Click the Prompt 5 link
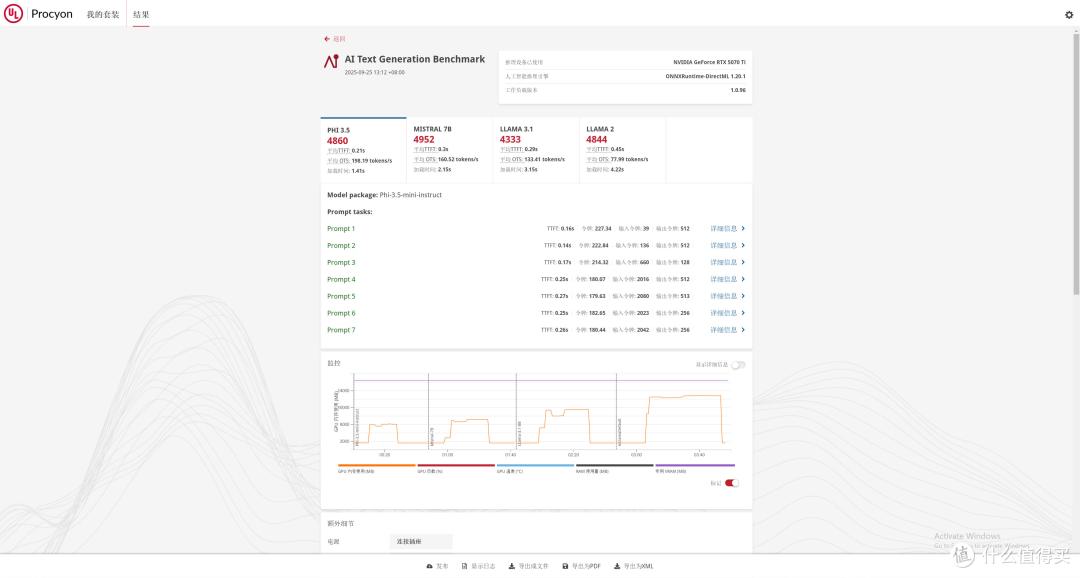The image size is (1080, 578). 341,296
